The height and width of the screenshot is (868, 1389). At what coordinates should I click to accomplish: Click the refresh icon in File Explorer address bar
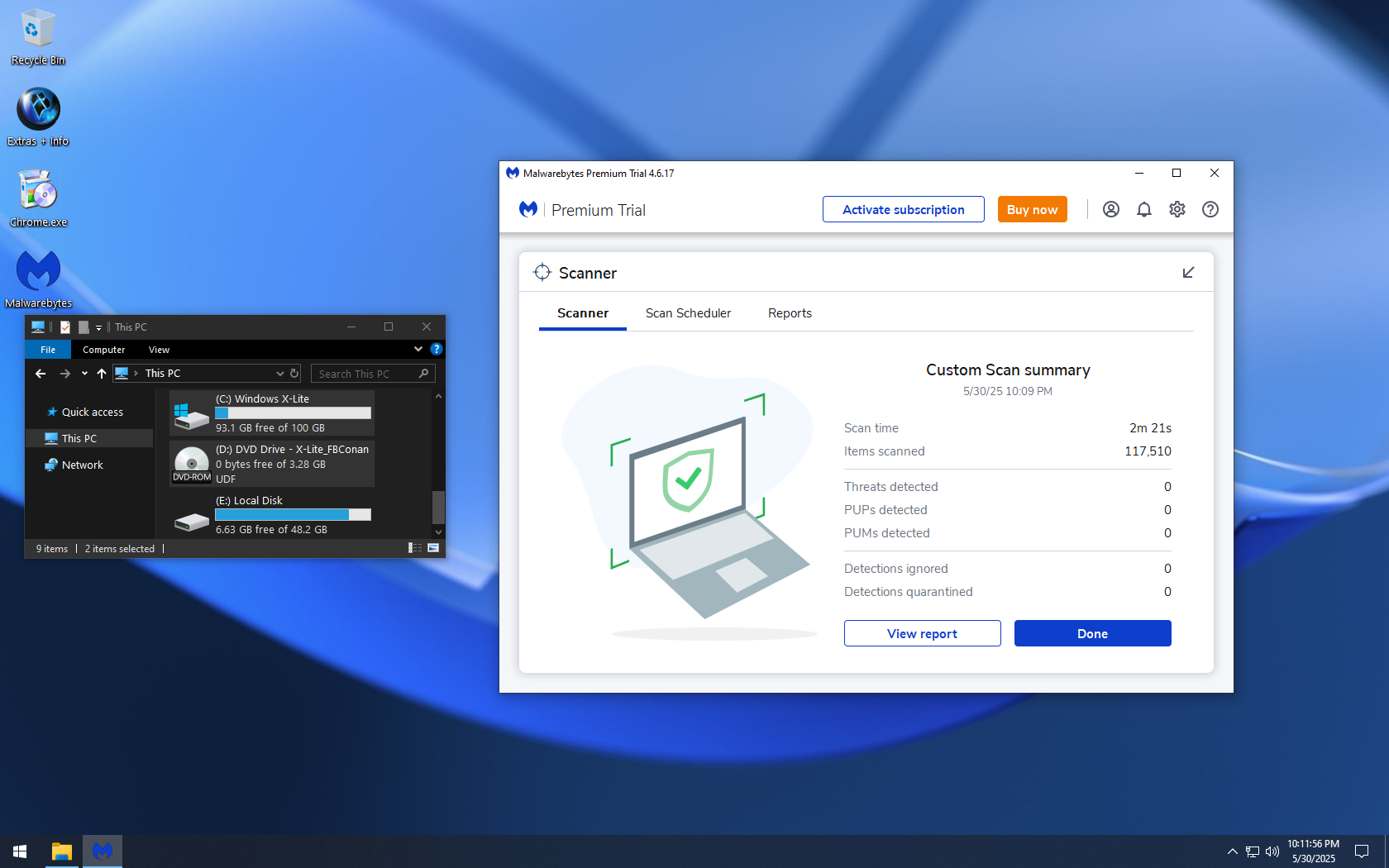pyautogui.click(x=294, y=374)
